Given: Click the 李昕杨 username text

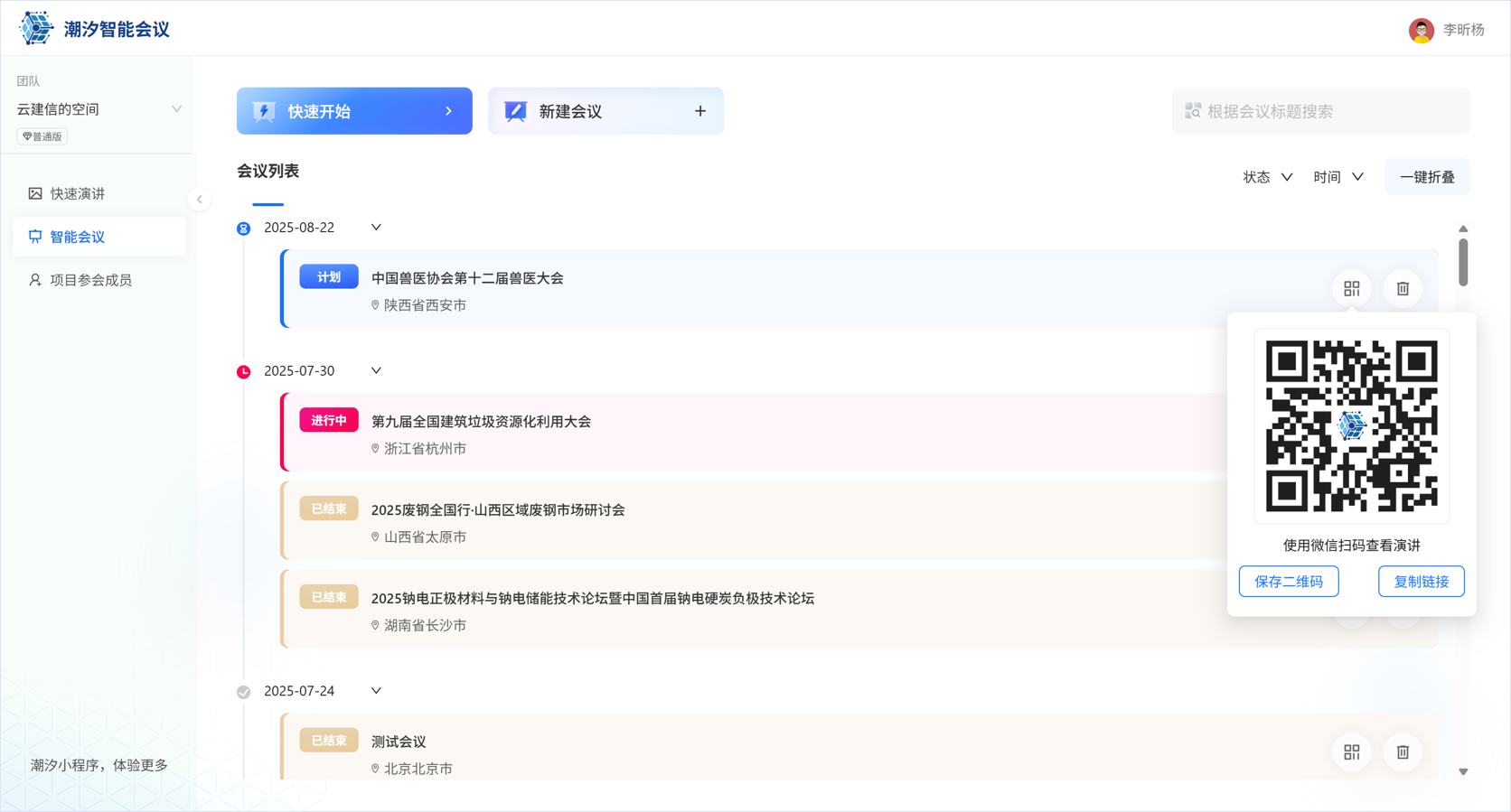Looking at the screenshot, I should click(1463, 30).
